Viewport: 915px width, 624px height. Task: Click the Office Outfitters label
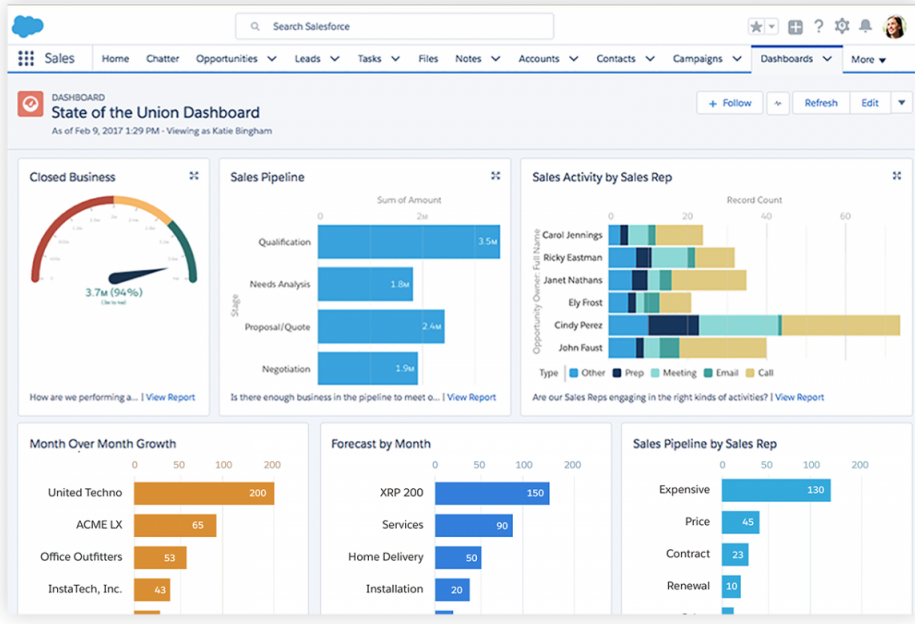click(81, 557)
